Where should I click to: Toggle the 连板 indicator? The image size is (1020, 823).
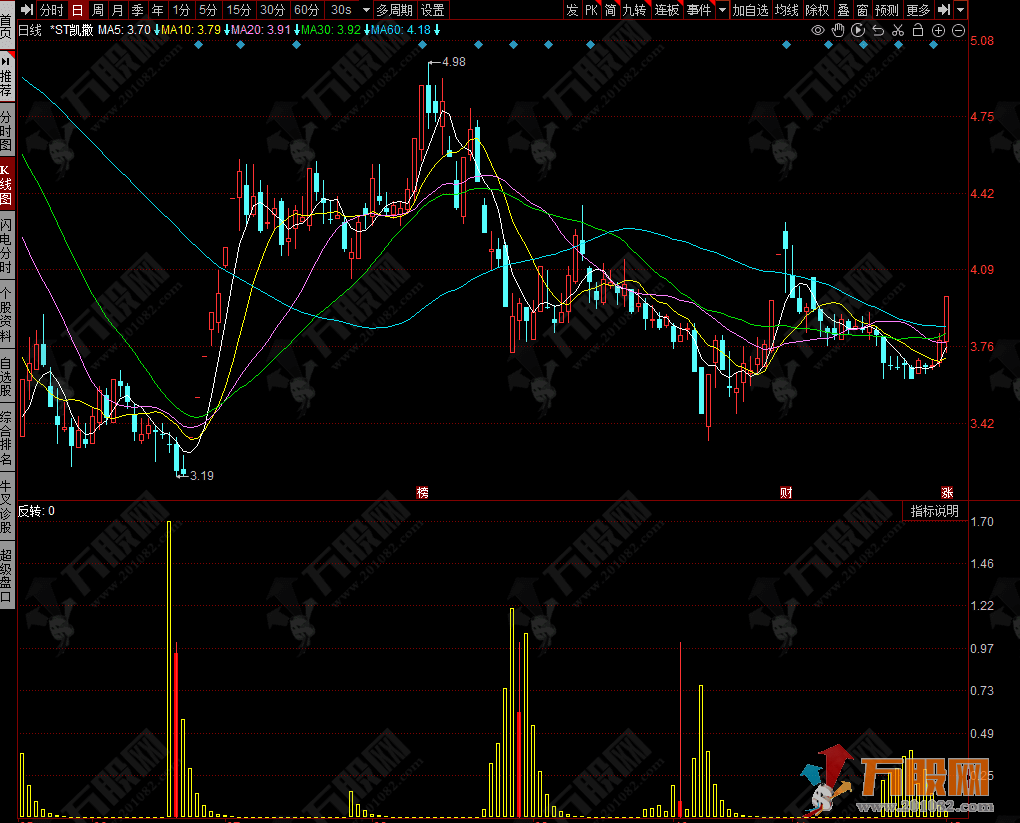tap(667, 10)
